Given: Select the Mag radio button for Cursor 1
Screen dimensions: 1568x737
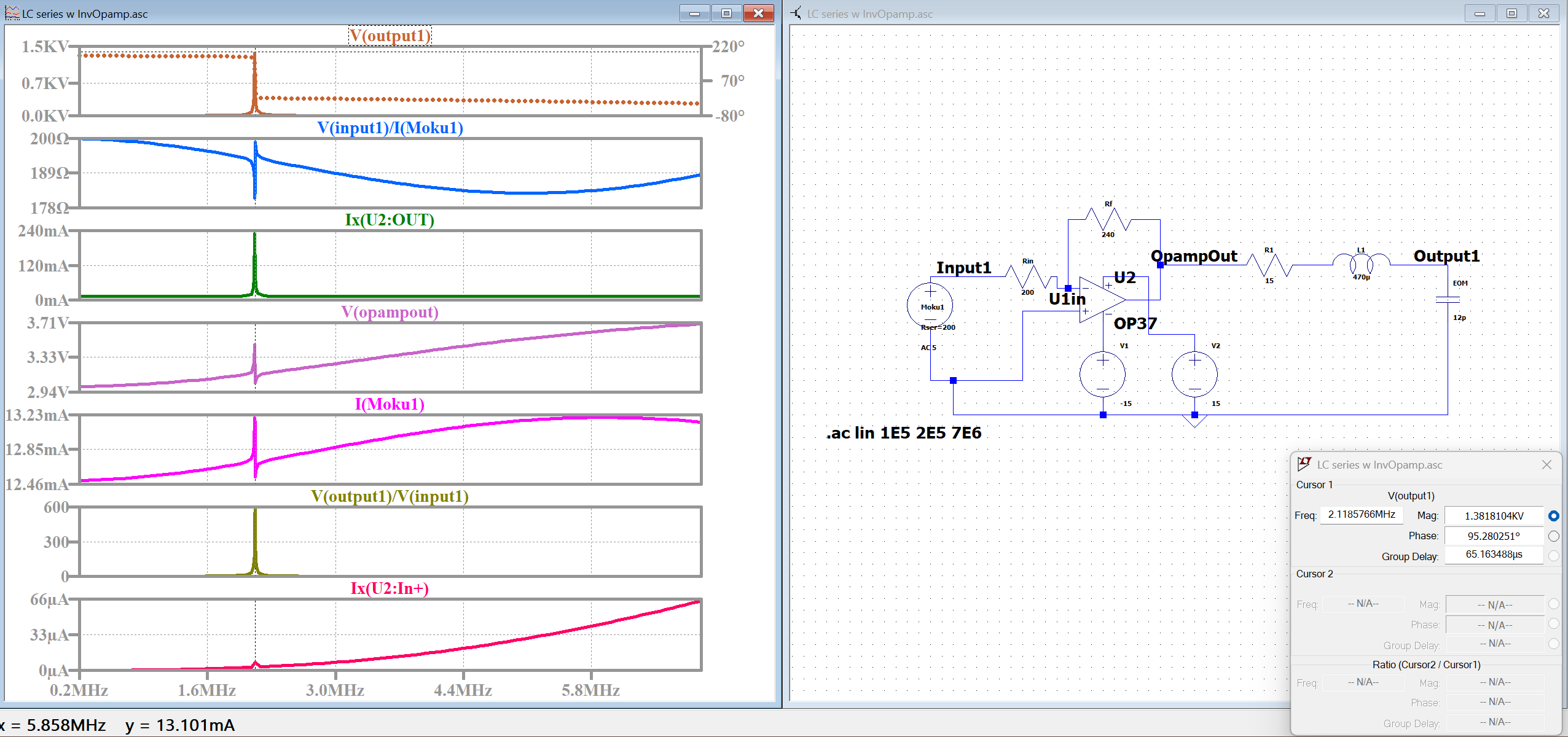Looking at the screenshot, I should tap(1554, 516).
